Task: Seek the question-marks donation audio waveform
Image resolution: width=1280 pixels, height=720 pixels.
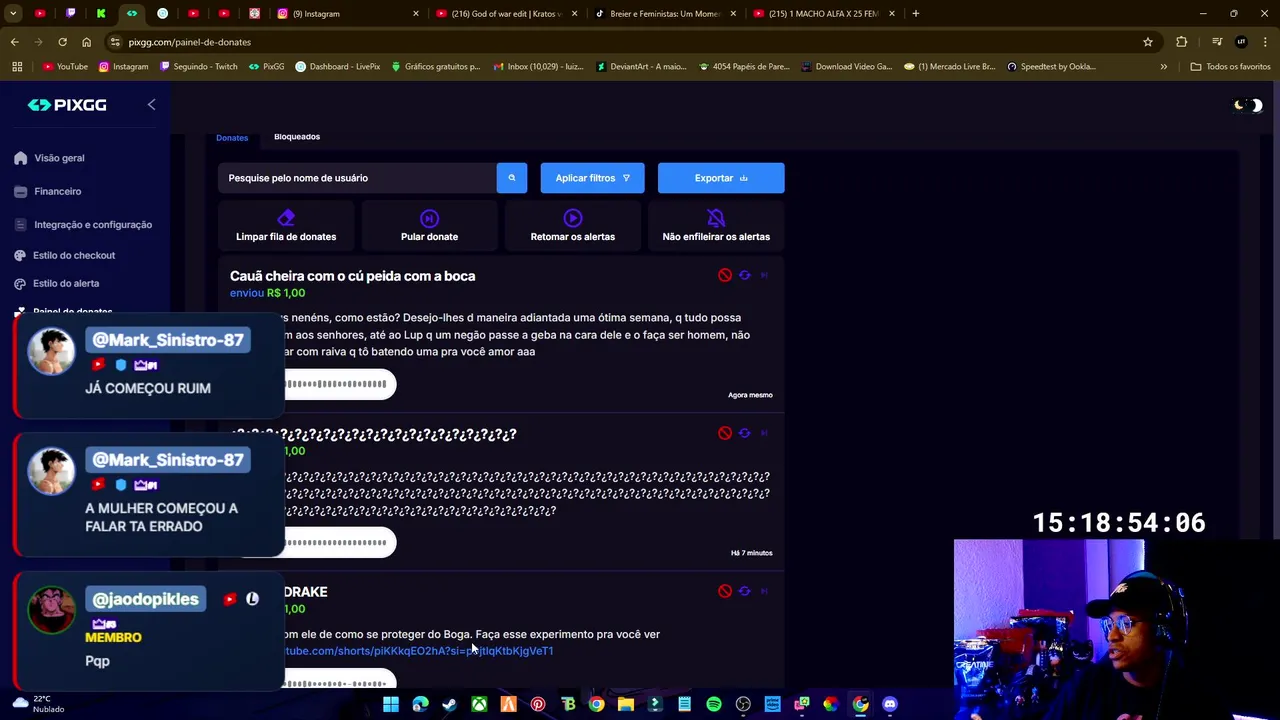Action: point(335,542)
